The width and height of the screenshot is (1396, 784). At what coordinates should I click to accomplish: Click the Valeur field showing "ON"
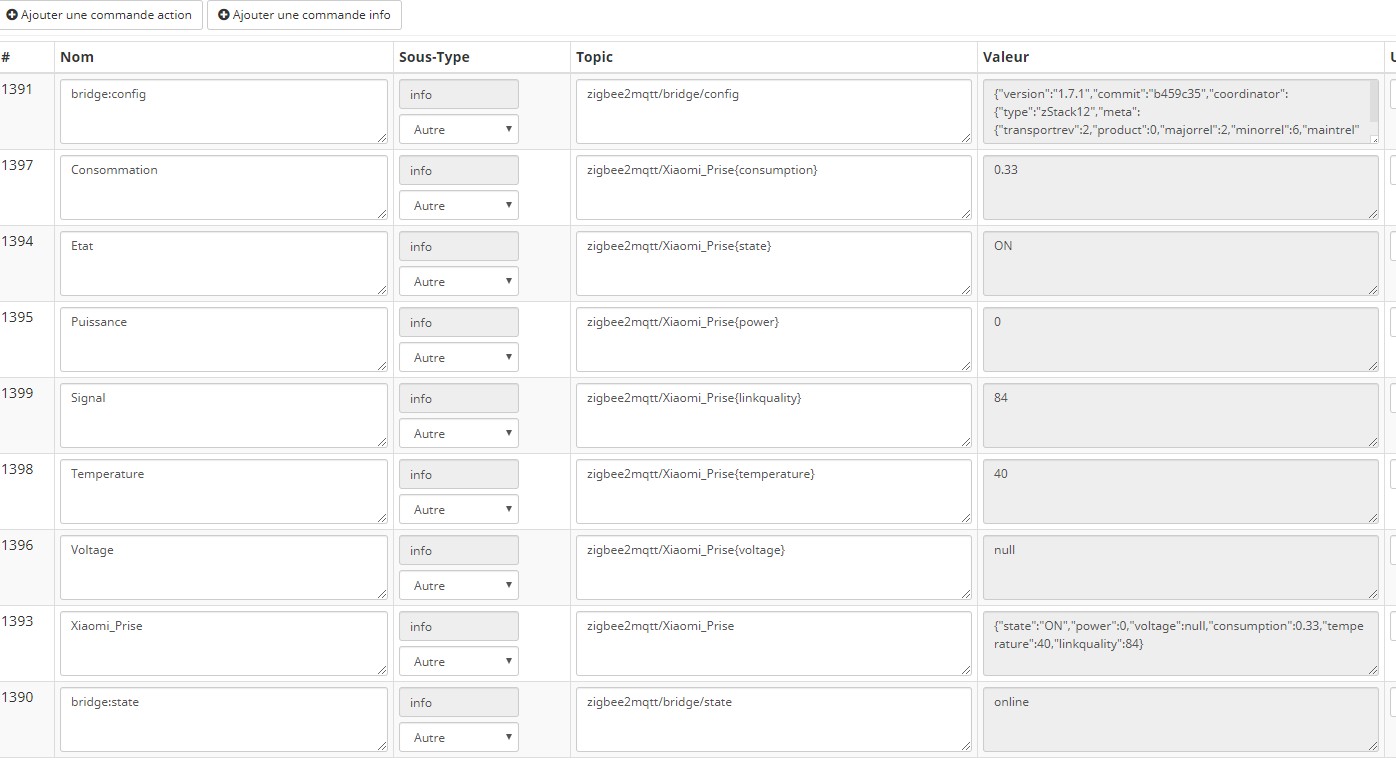pyautogui.click(x=1180, y=263)
